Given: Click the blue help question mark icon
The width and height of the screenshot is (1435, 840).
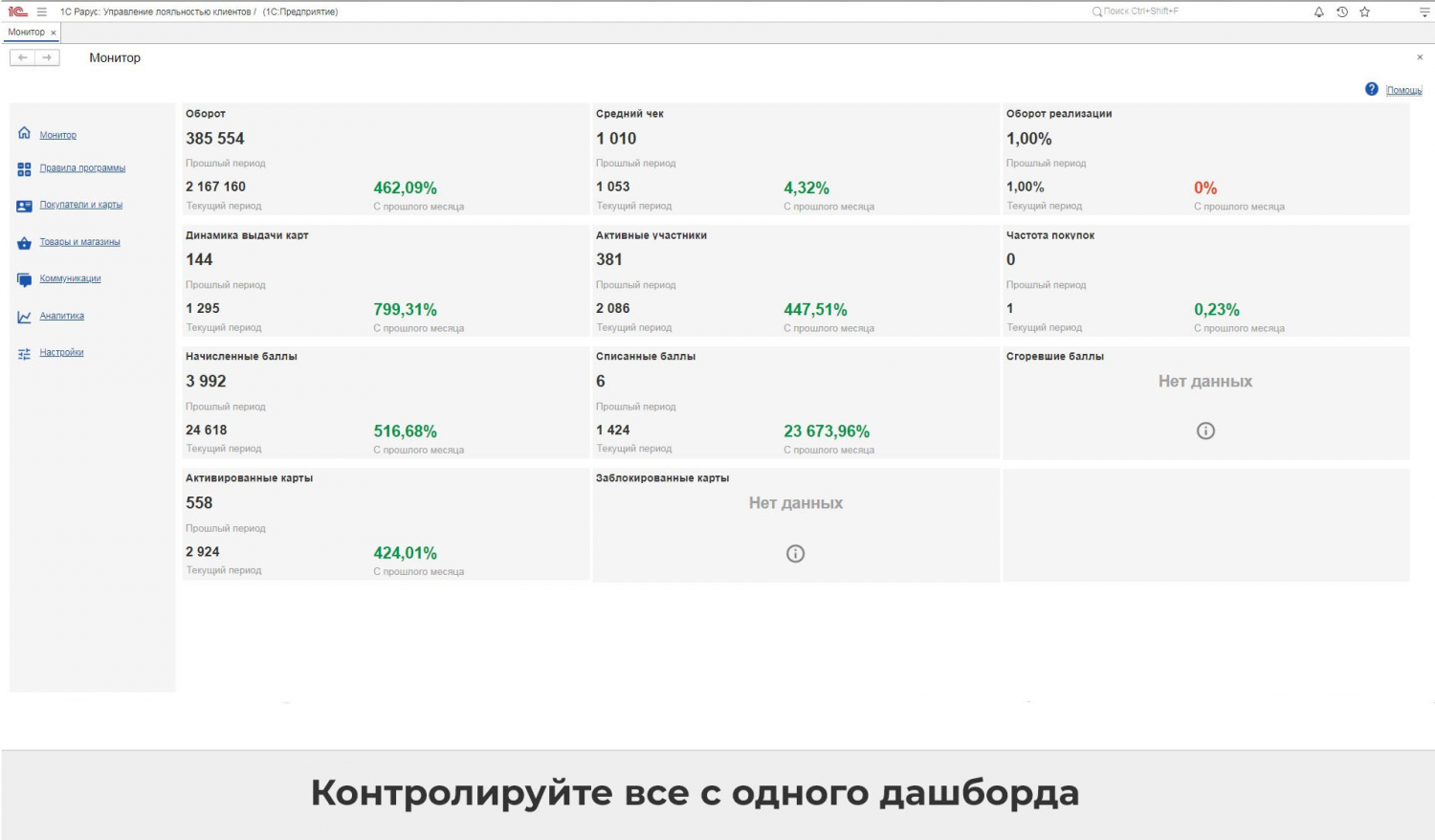Looking at the screenshot, I should point(1371,89).
